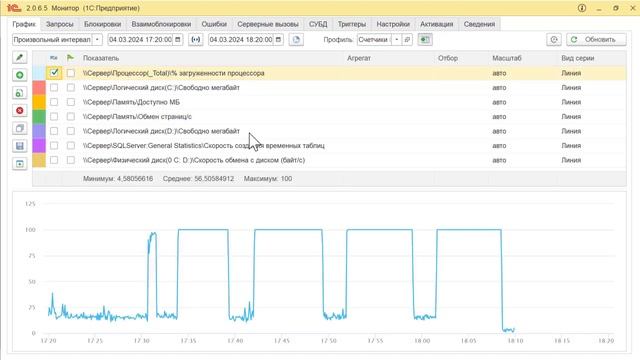640x360 pixels.
Task: Click the red color swatch of Логический диск(C:)
Action: click(39, 87)
